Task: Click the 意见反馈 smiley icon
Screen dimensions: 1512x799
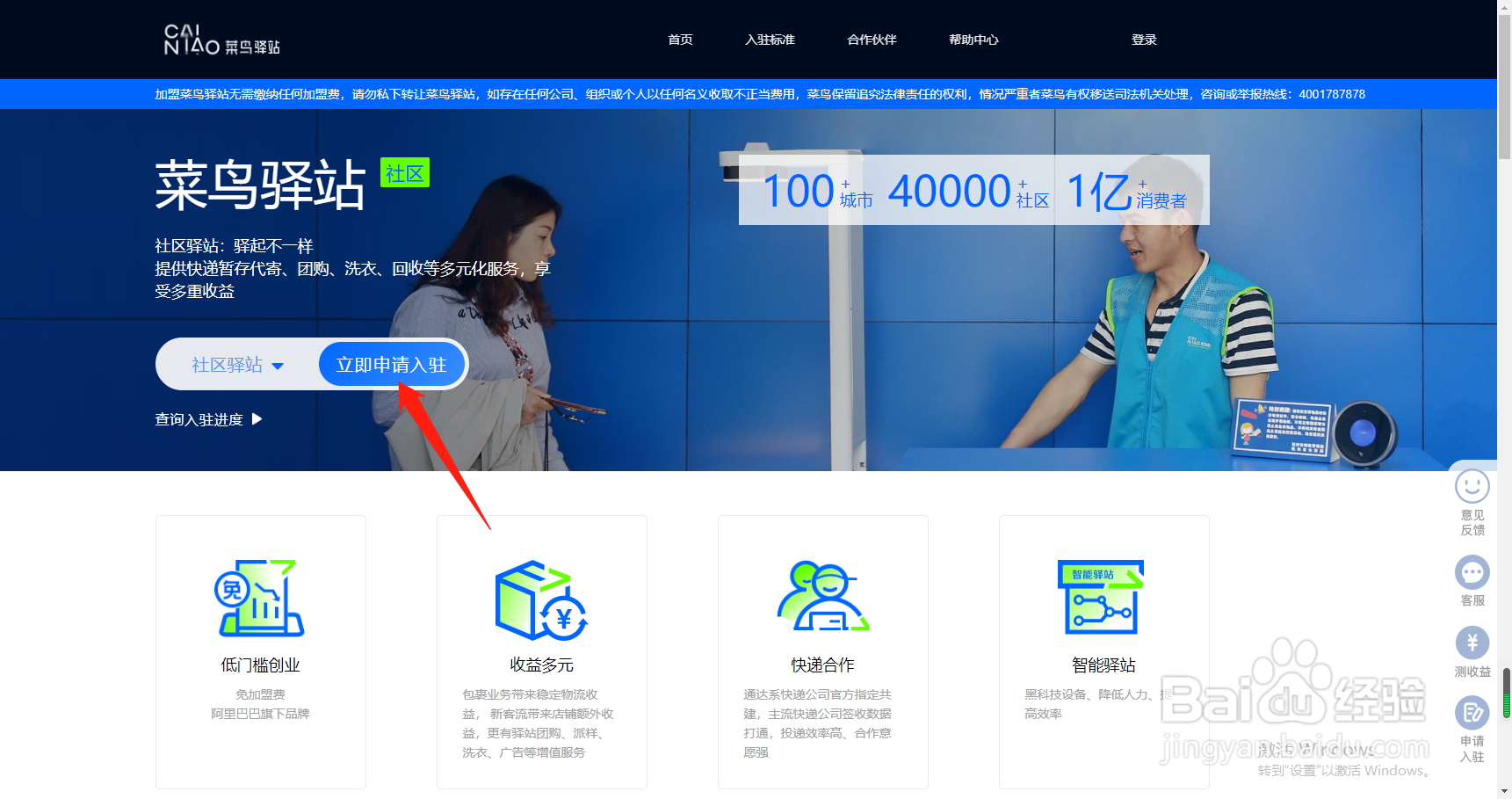Action: 1472,486
